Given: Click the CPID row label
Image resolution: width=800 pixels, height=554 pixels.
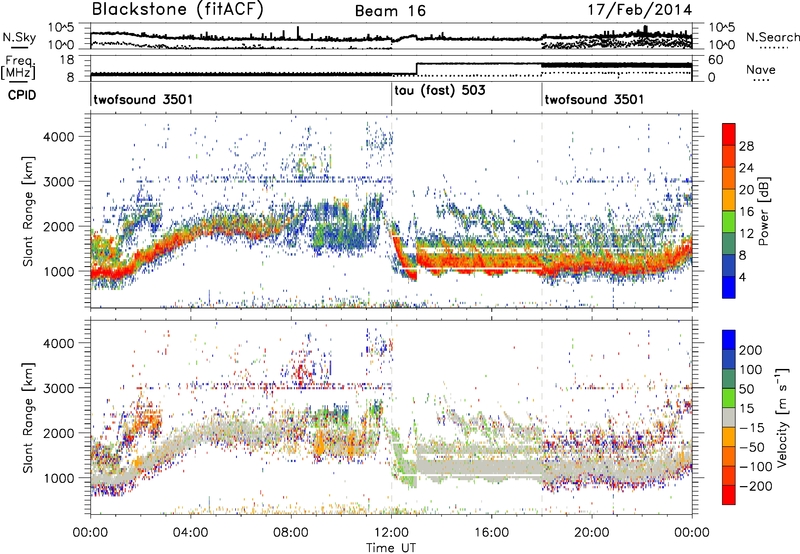Looking at the screenshot, I should click(x=22, y=95).
